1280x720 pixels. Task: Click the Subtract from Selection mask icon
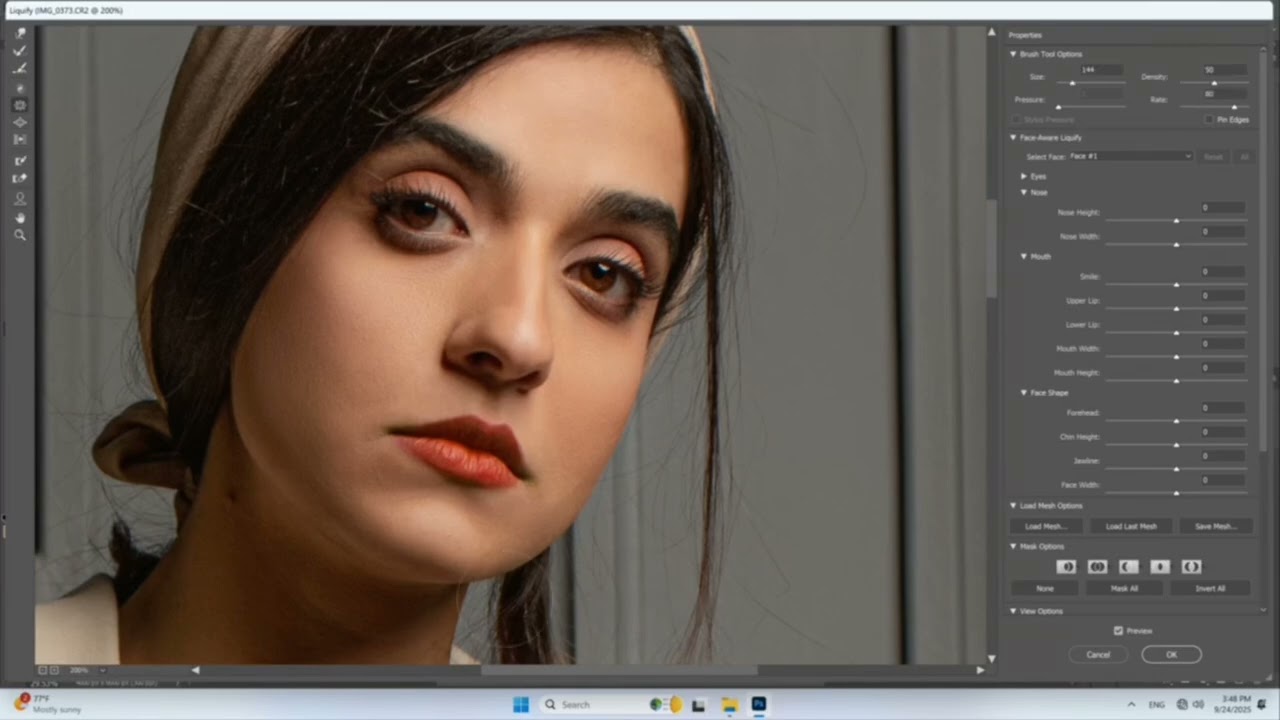point(1128,566)
